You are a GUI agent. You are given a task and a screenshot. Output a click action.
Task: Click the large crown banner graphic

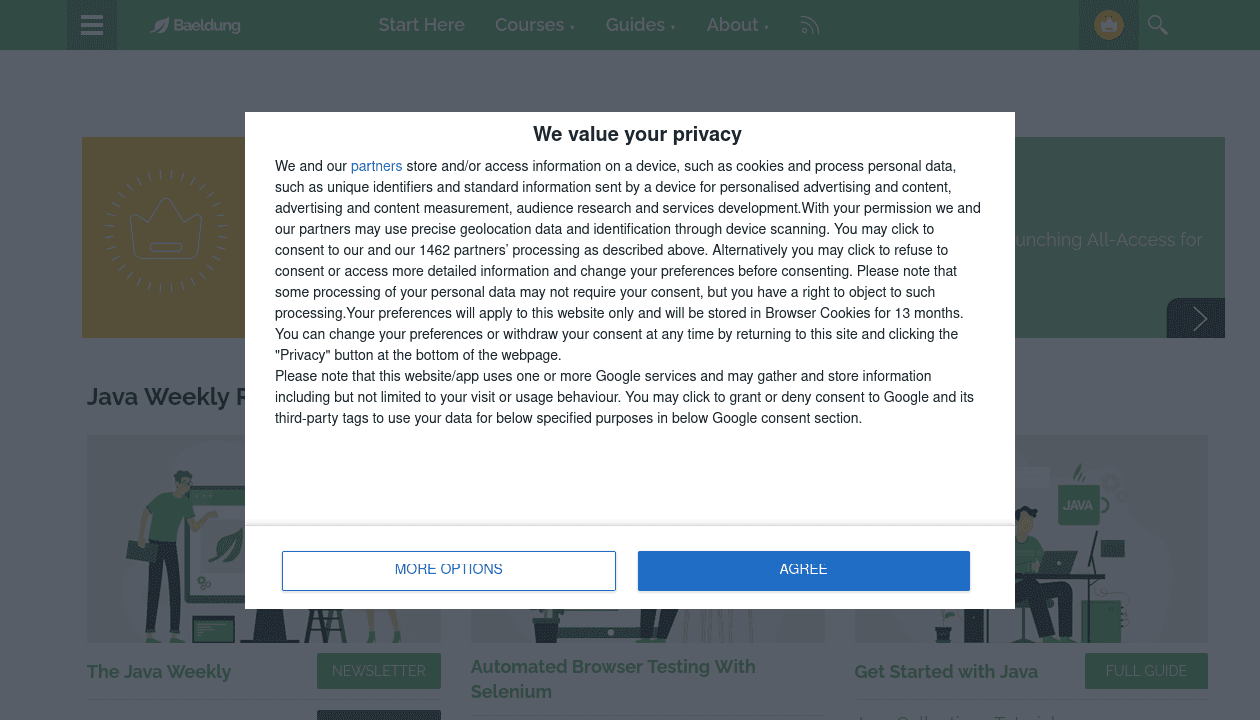pyautogui.click(x=165, y=237)
